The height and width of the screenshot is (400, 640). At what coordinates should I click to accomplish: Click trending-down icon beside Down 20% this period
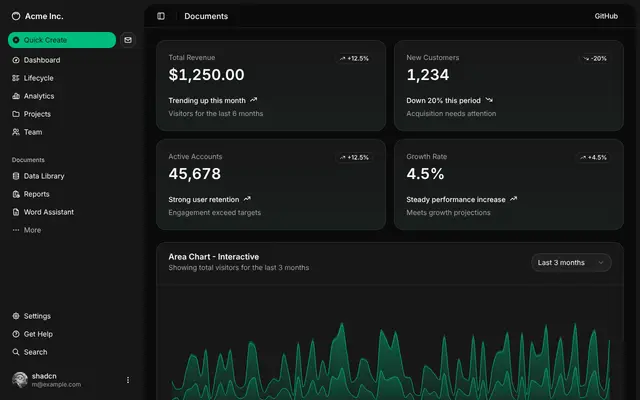(x=489, y=100)
